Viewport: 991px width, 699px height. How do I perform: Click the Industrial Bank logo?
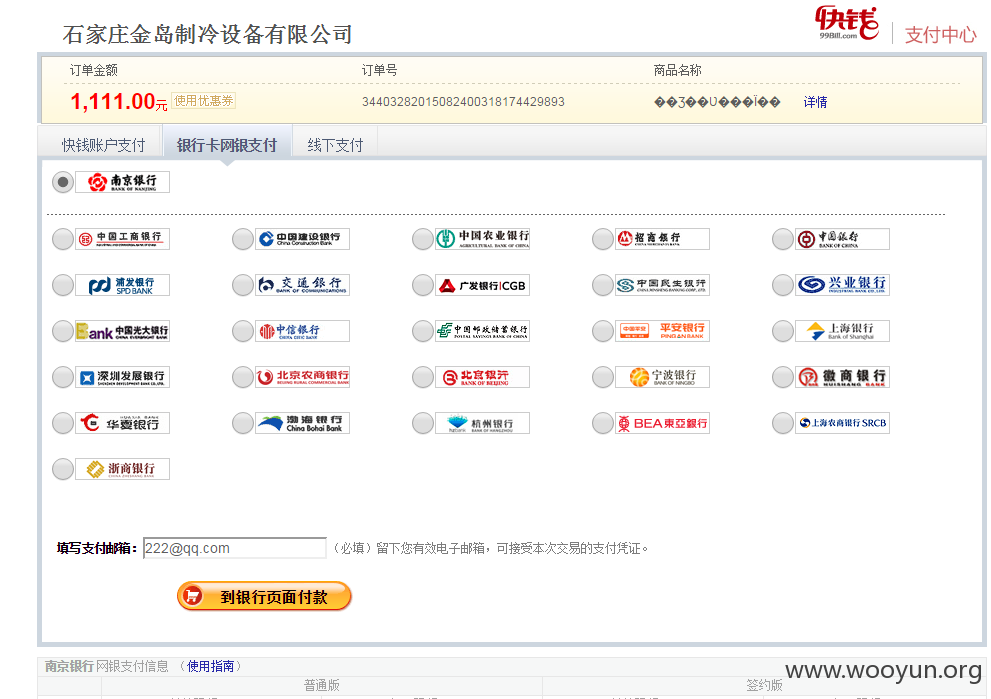click(842, 285)
